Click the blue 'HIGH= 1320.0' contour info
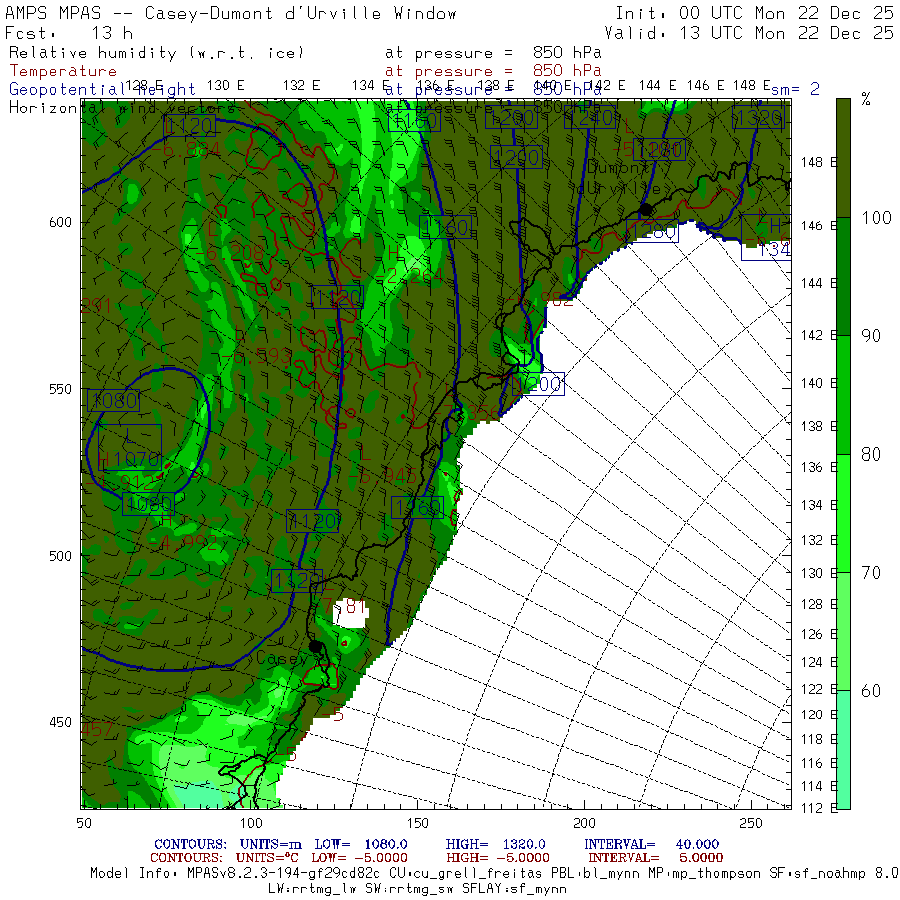 495,844
